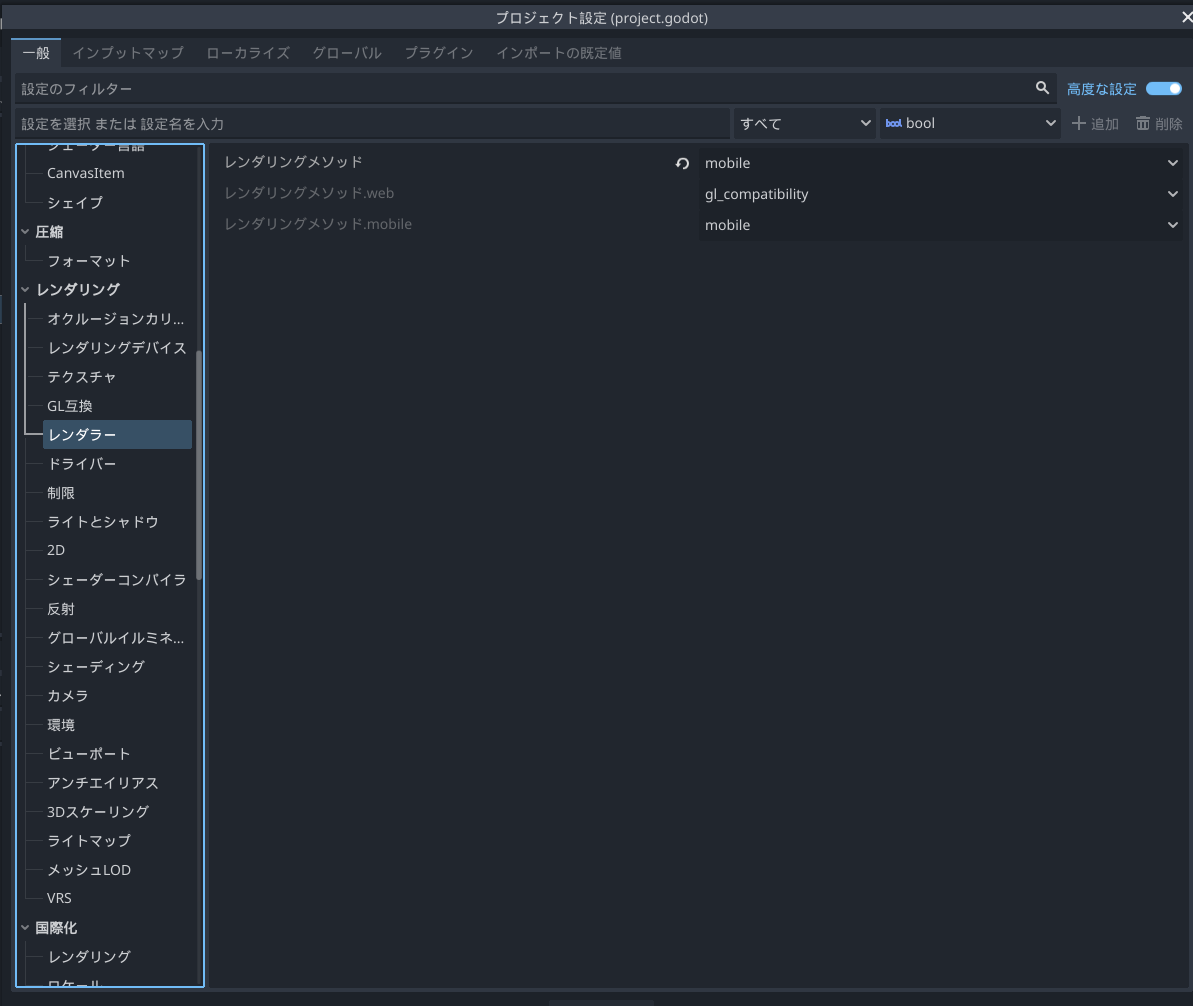
Task: Reset レンダリングメソッド to default with revert icon
Action: pos(682,163)
